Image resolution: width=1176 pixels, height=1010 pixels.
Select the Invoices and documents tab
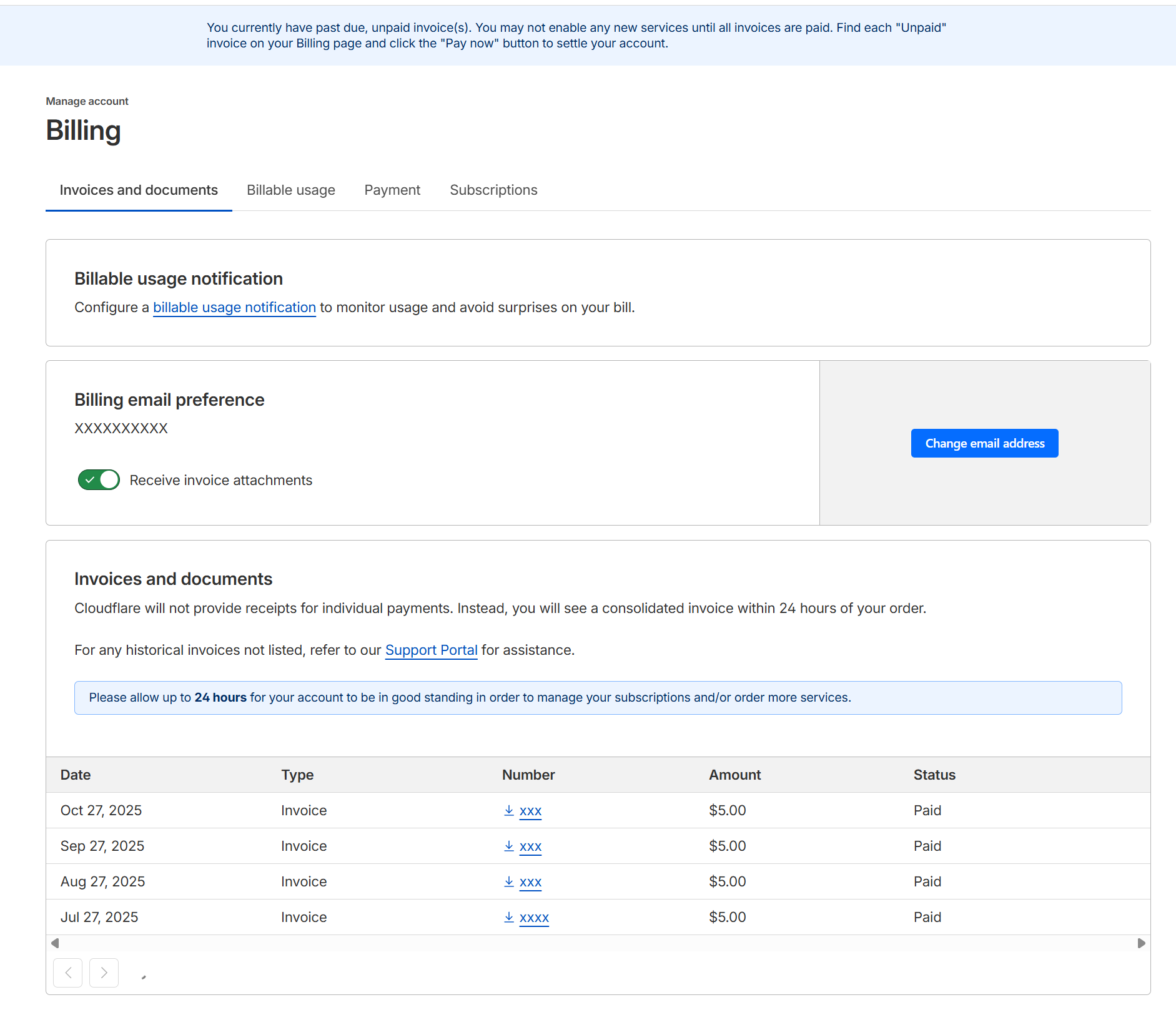pyautogui.click(x=139, y=190)
